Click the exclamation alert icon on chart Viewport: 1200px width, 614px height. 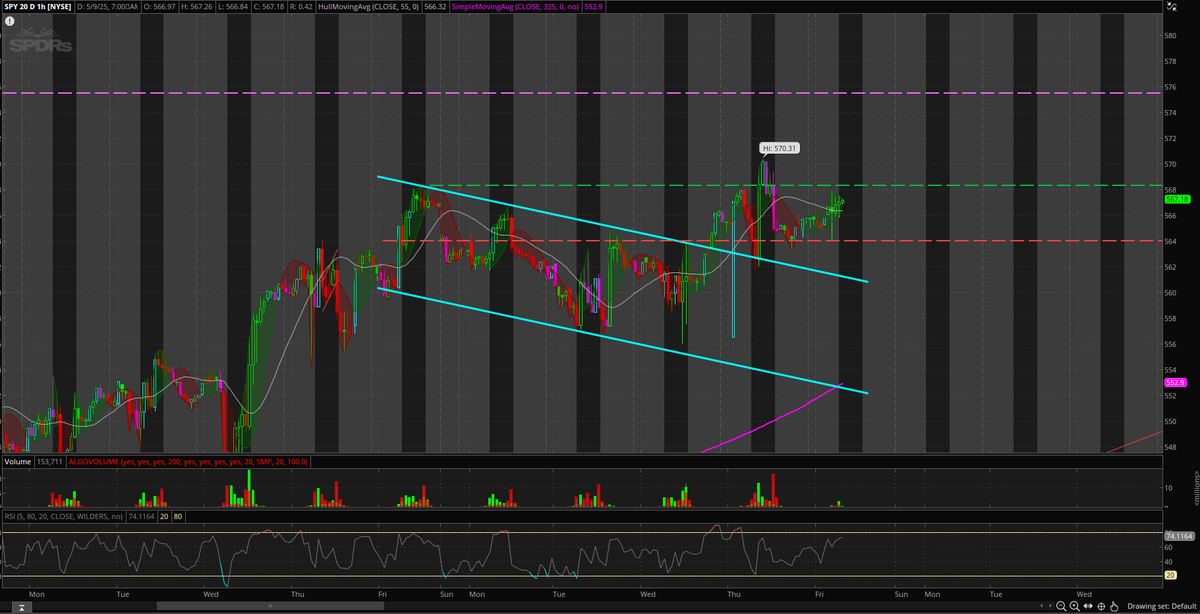tap(10, 21)
